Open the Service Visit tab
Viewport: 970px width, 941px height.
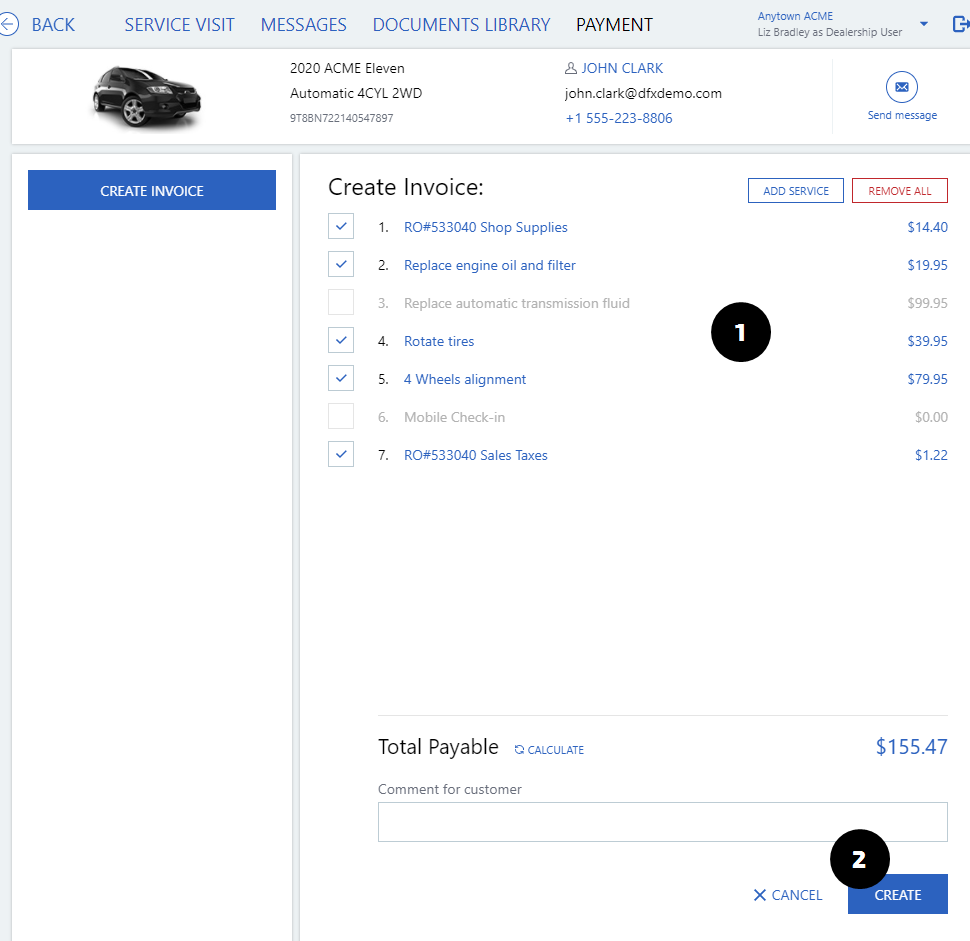179,25
